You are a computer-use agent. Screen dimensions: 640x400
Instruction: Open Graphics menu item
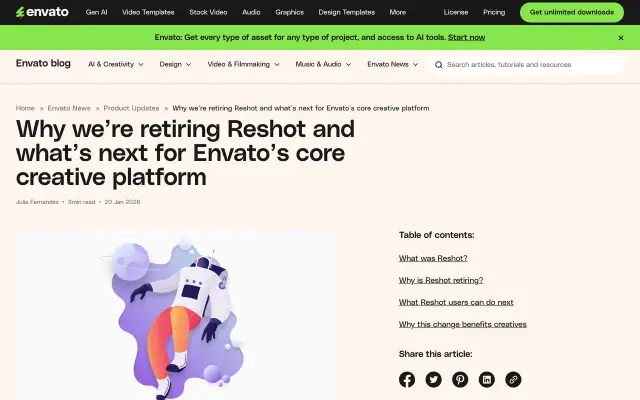[x=289, y=12]
